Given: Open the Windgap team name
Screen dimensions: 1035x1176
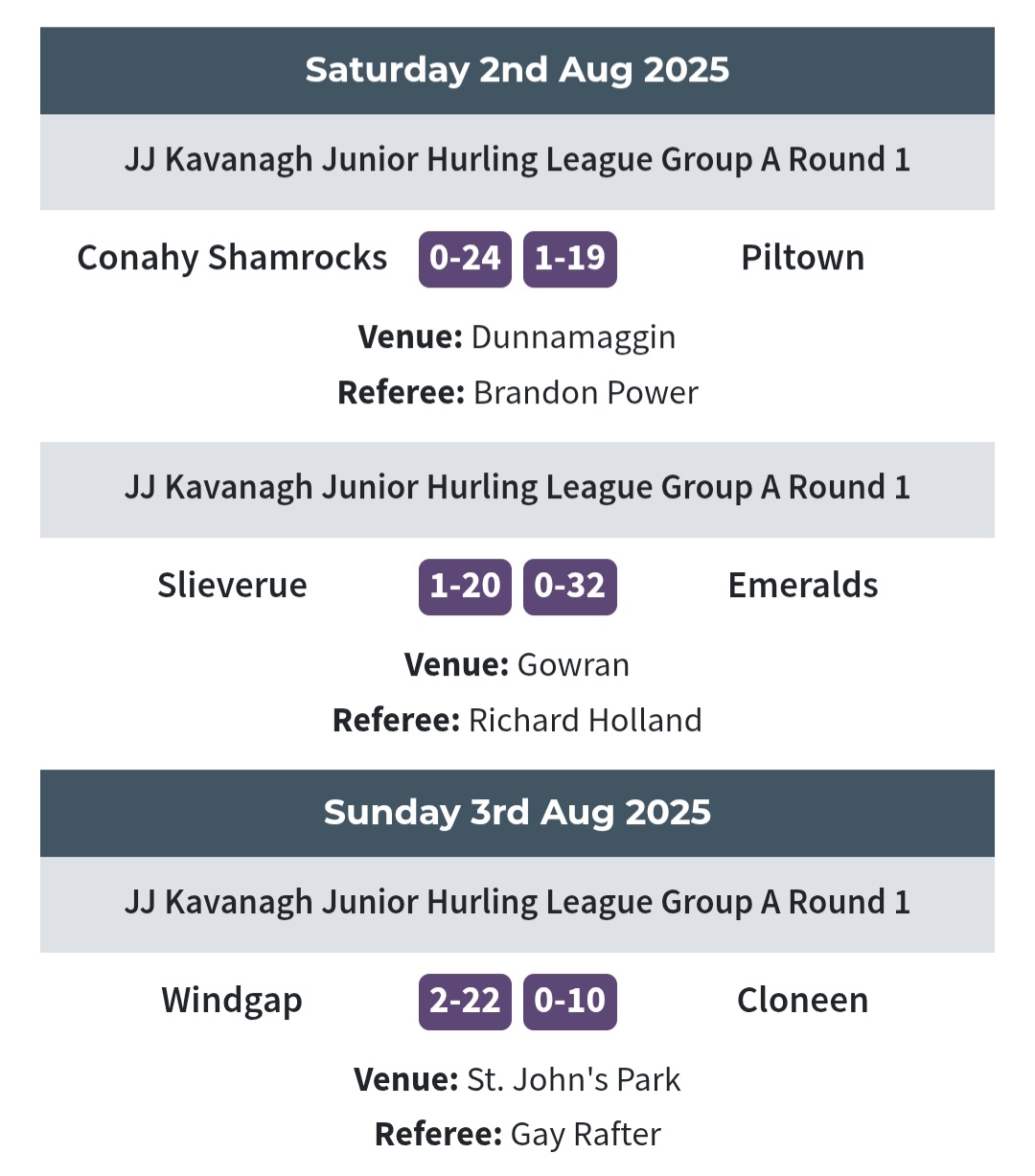Looking at the screenshot, I should 232,1001.
